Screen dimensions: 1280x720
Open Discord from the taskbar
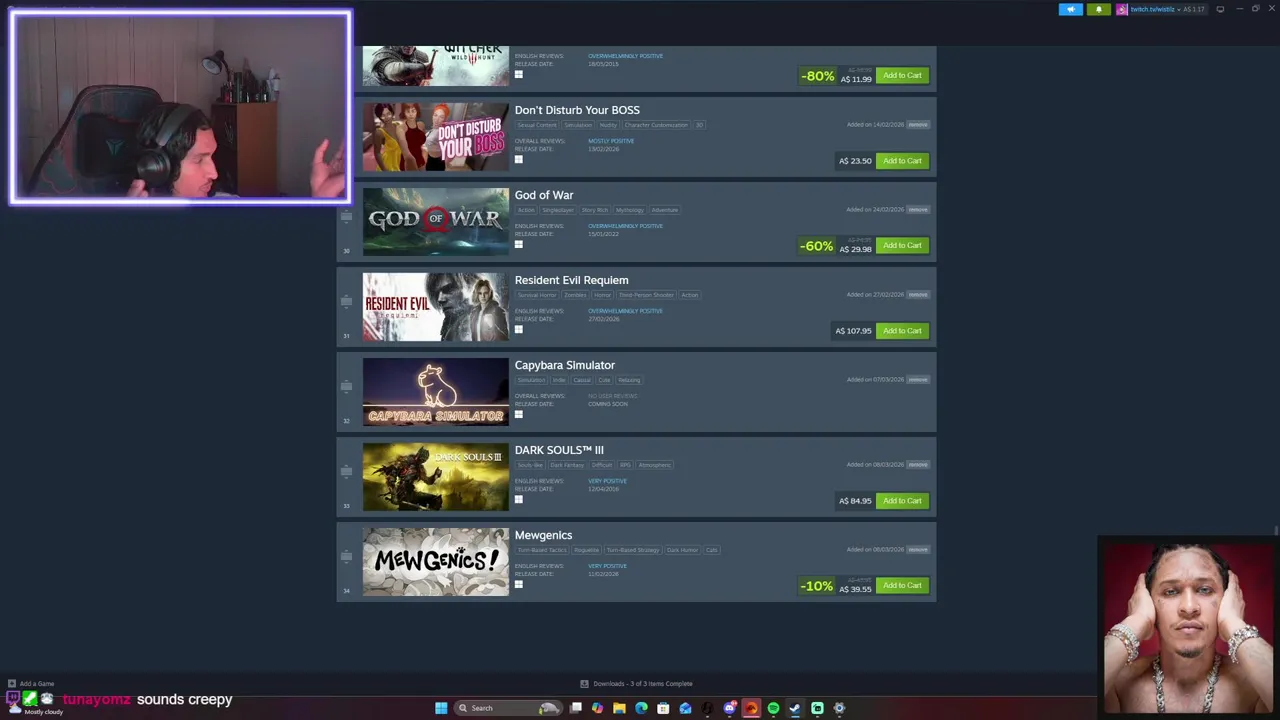point(730,708)
